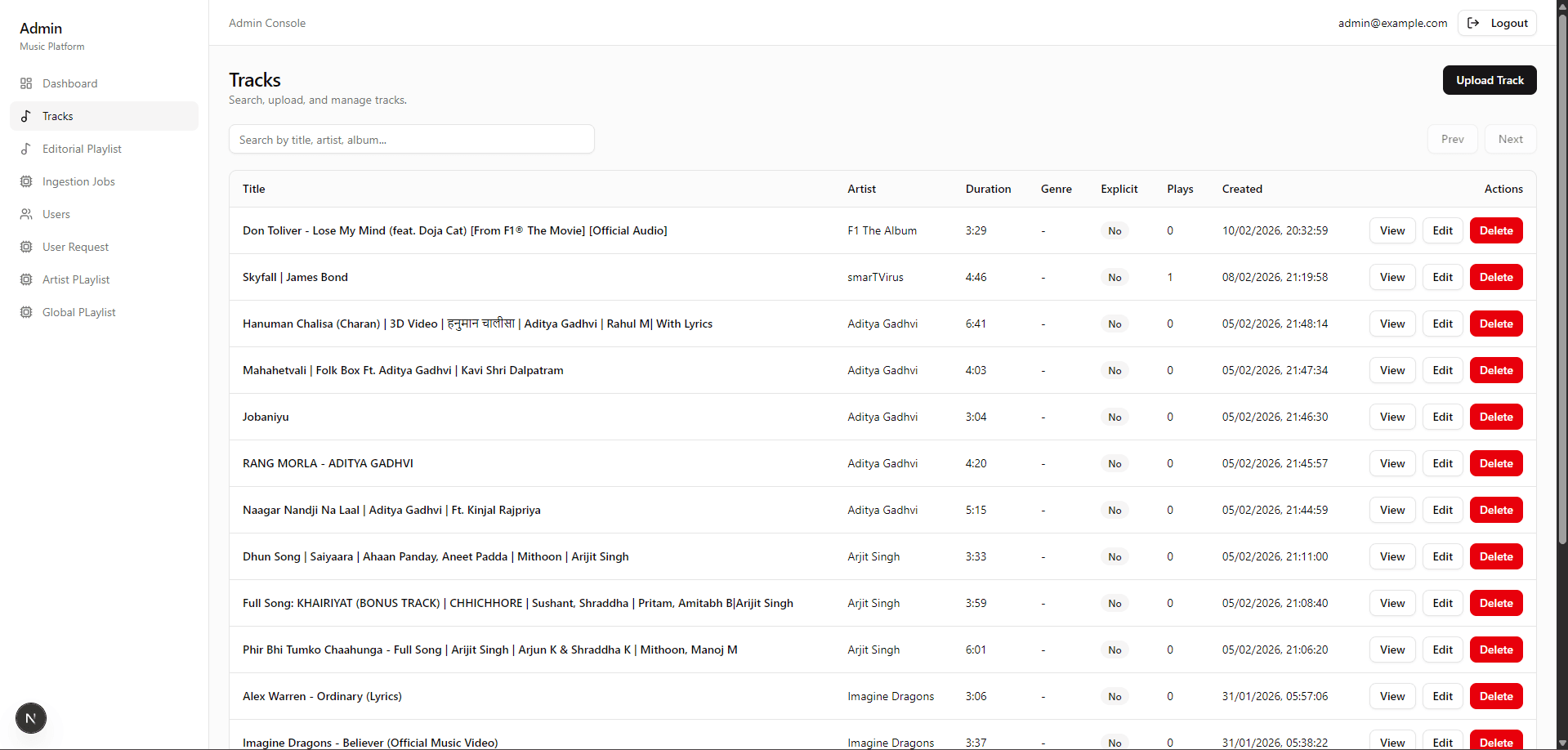The image size is (1568, 750).
Task: Click the Tracks music note icon
Action: 26,116
